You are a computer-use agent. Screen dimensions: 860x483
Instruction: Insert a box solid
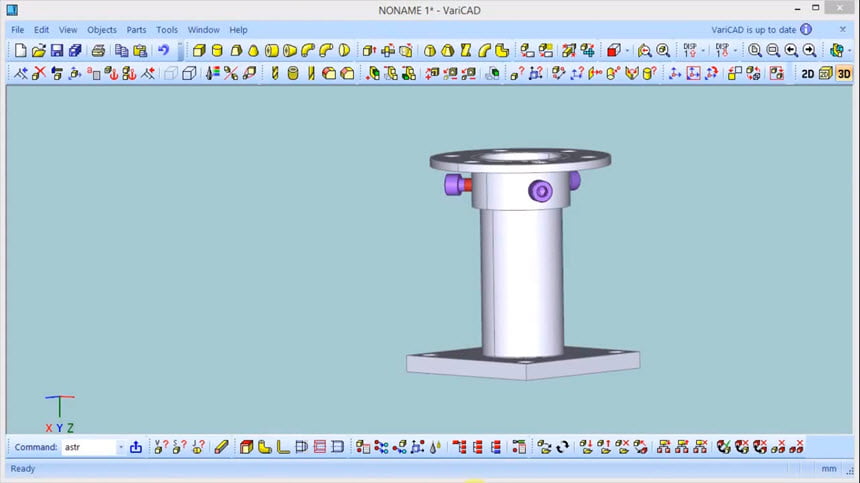pyautogui.click(x=199, y=50)
